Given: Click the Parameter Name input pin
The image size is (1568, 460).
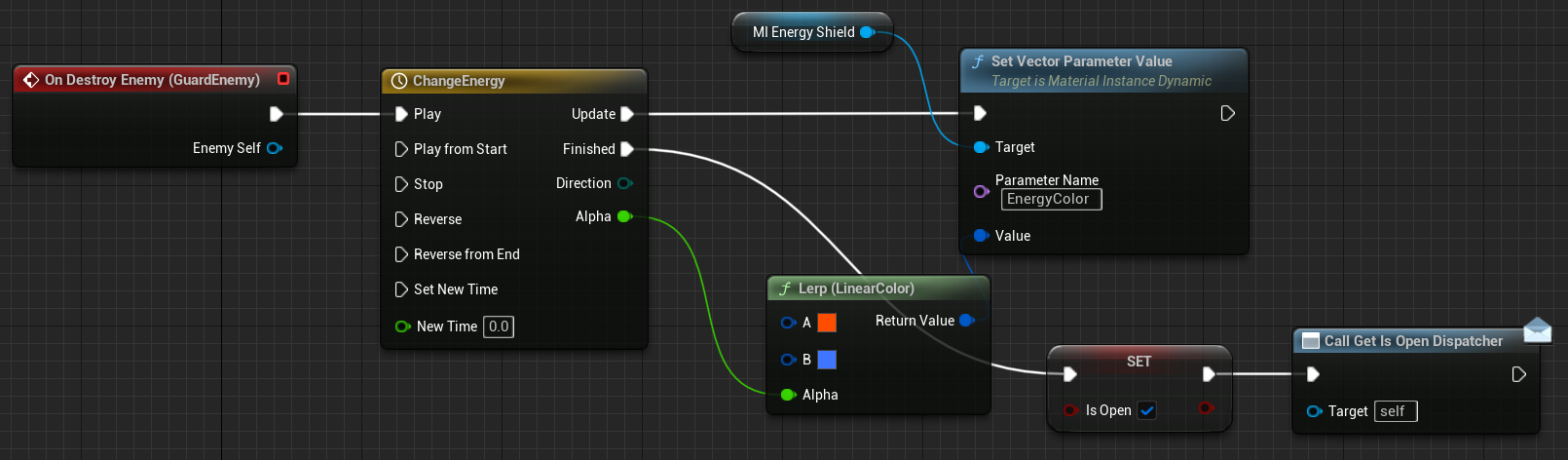Looking at the screenshot, I should point(981,191).
